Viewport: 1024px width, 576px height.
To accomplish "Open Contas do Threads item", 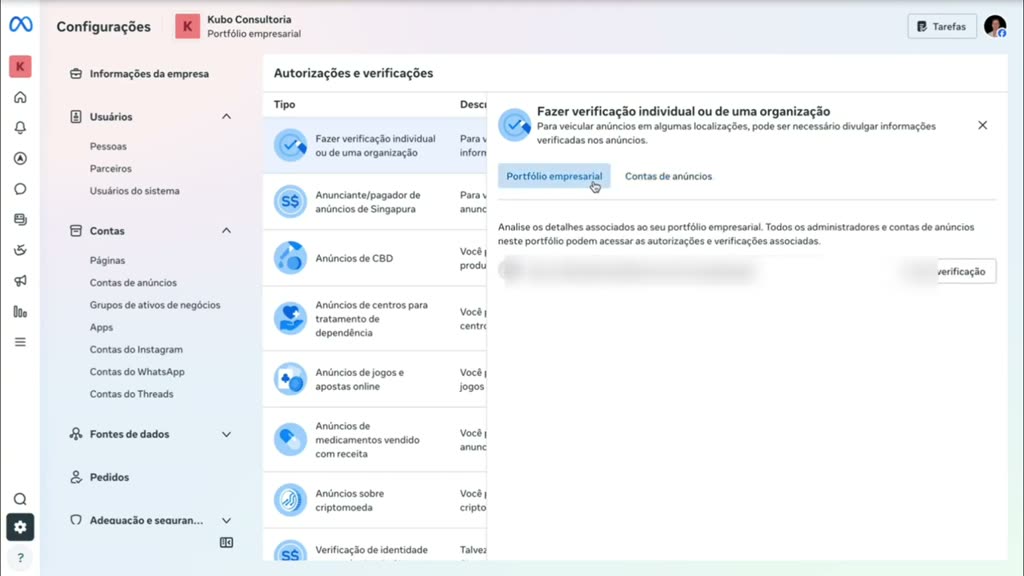I will coord(131,394).
